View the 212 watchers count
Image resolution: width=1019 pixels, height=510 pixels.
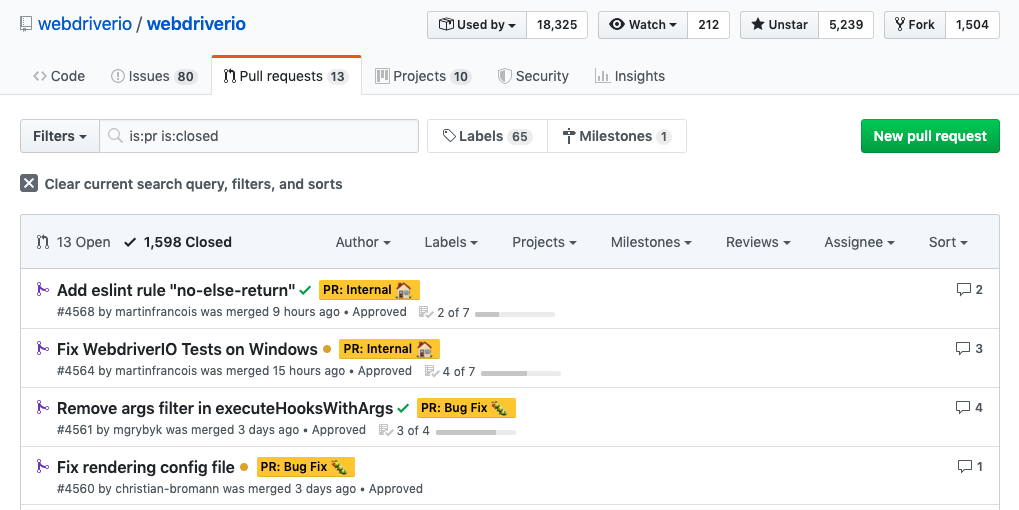click(708, 25)
